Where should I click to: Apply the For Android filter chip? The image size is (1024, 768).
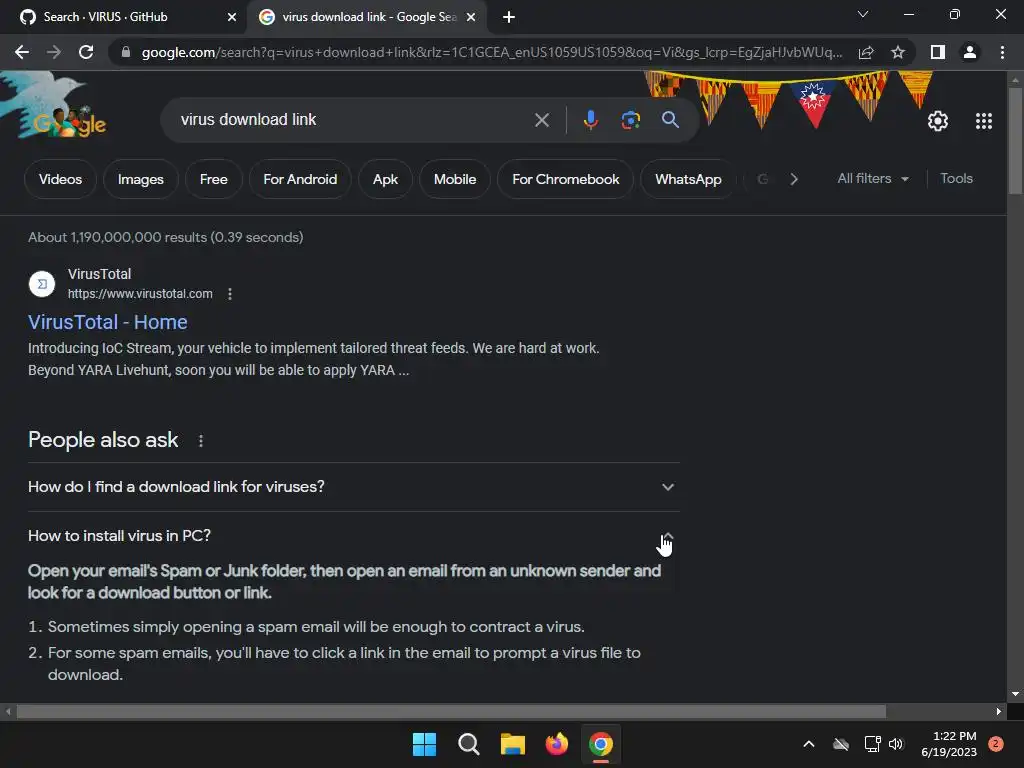point(300,179)
